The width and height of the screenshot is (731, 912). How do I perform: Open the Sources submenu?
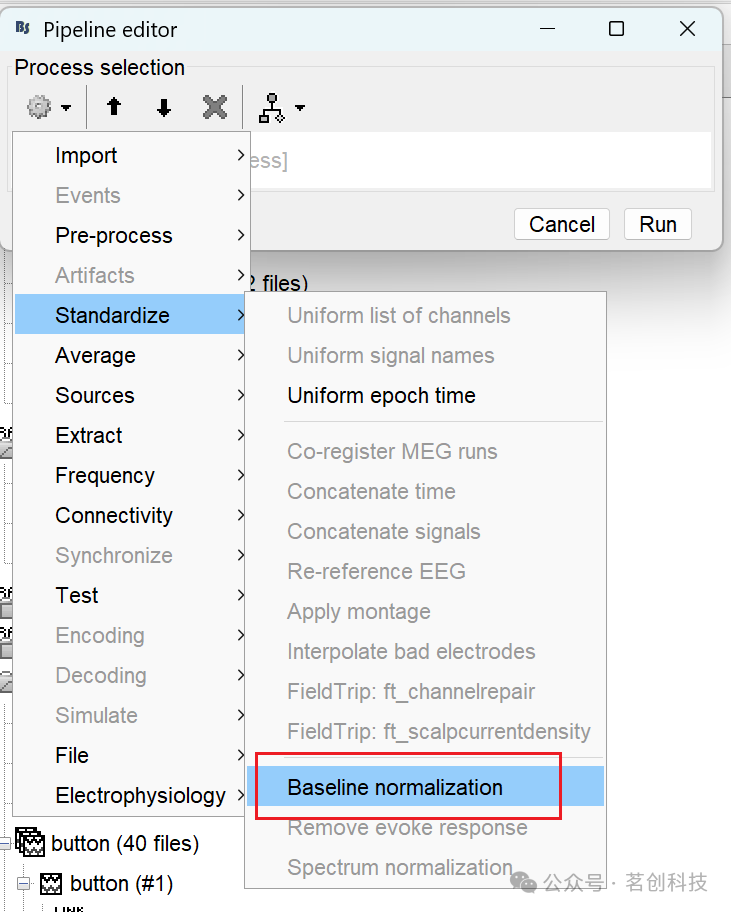point(131,396)
